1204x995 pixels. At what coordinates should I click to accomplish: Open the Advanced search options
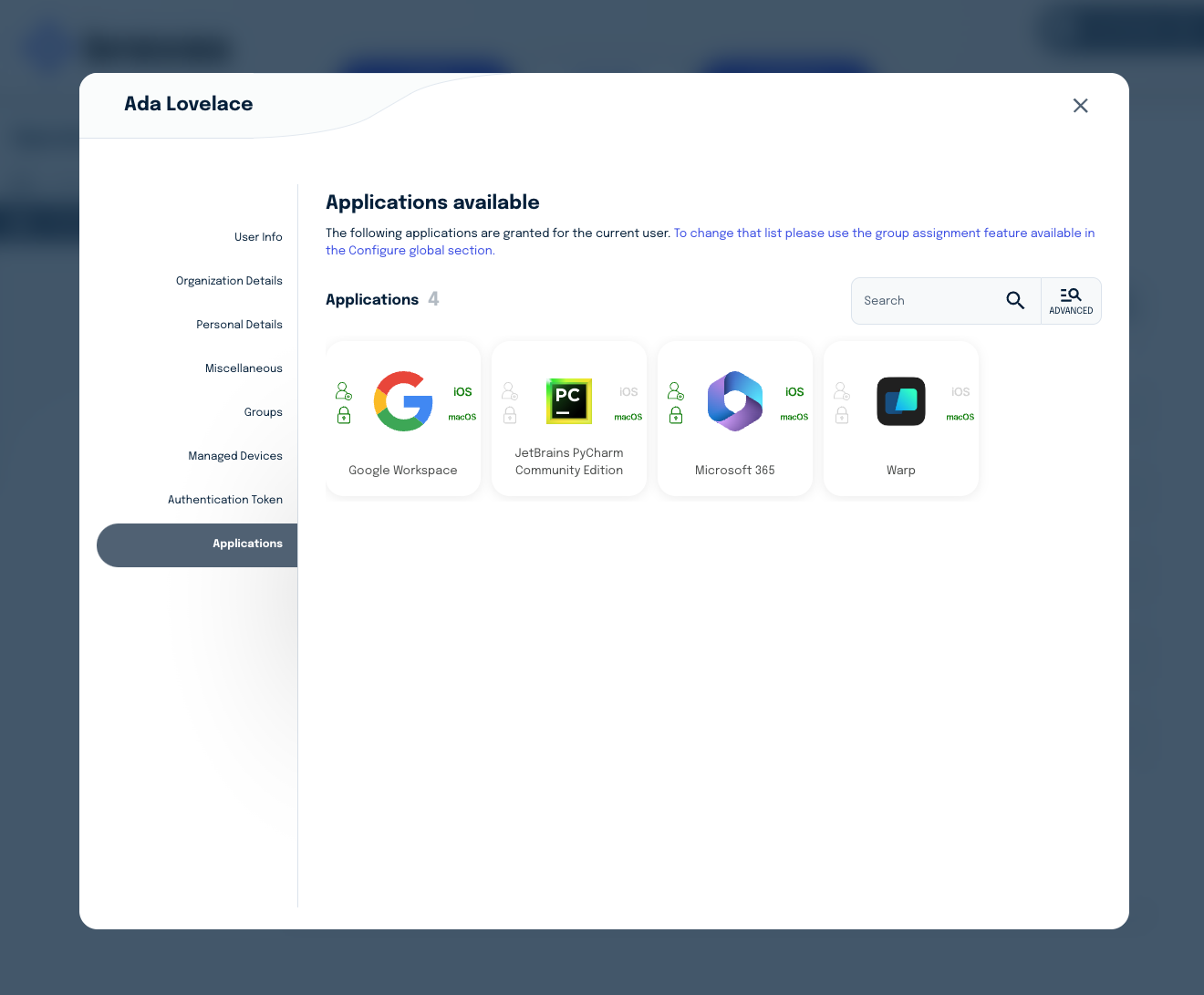point(1071,301)
